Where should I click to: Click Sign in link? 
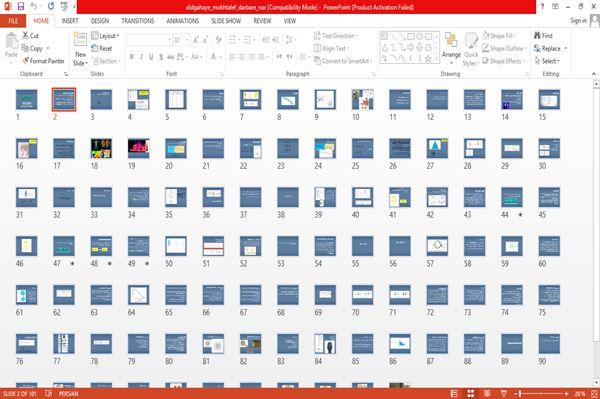tap(578, 21)
